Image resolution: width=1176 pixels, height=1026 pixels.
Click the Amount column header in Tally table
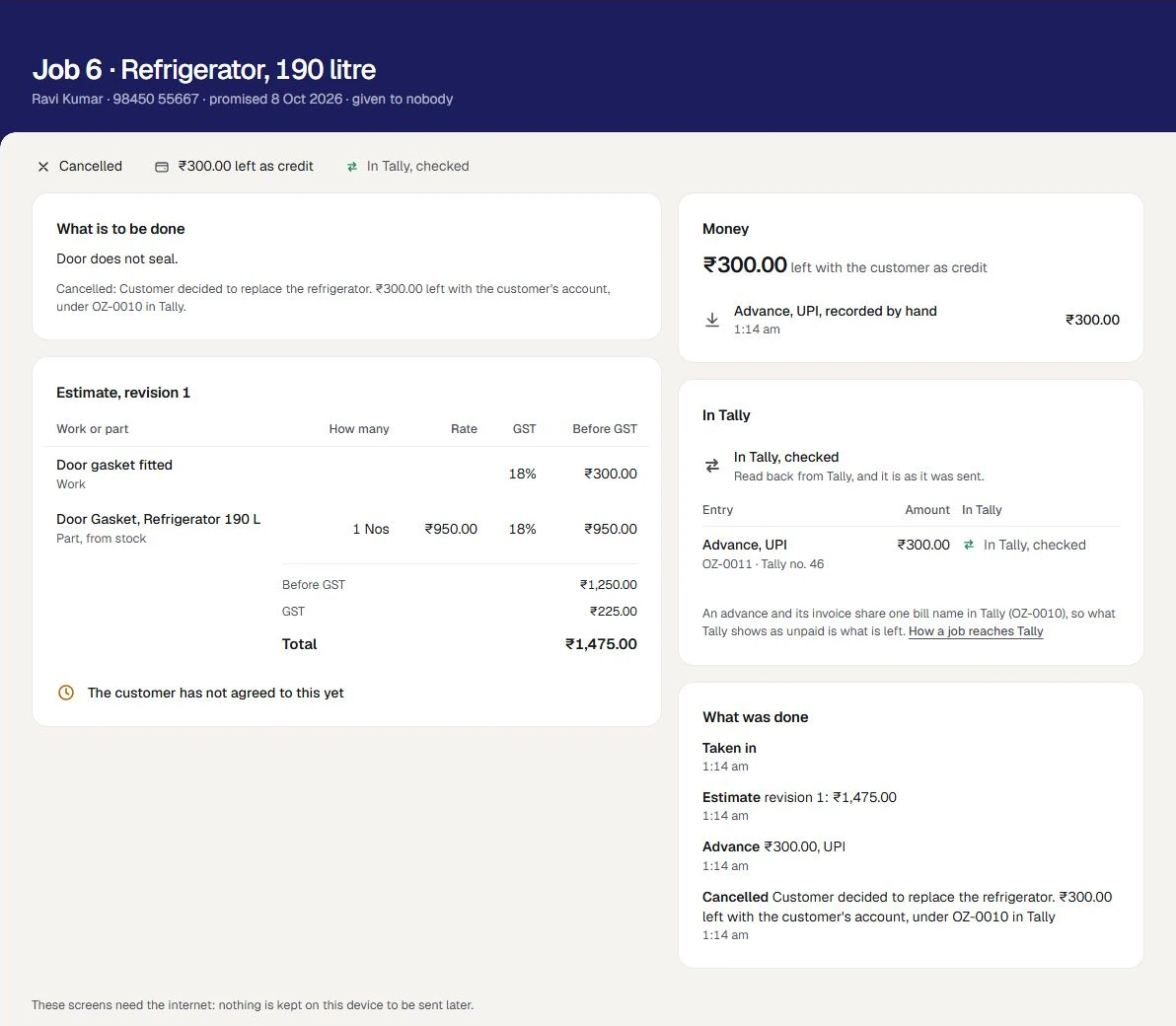pos(927,510)
